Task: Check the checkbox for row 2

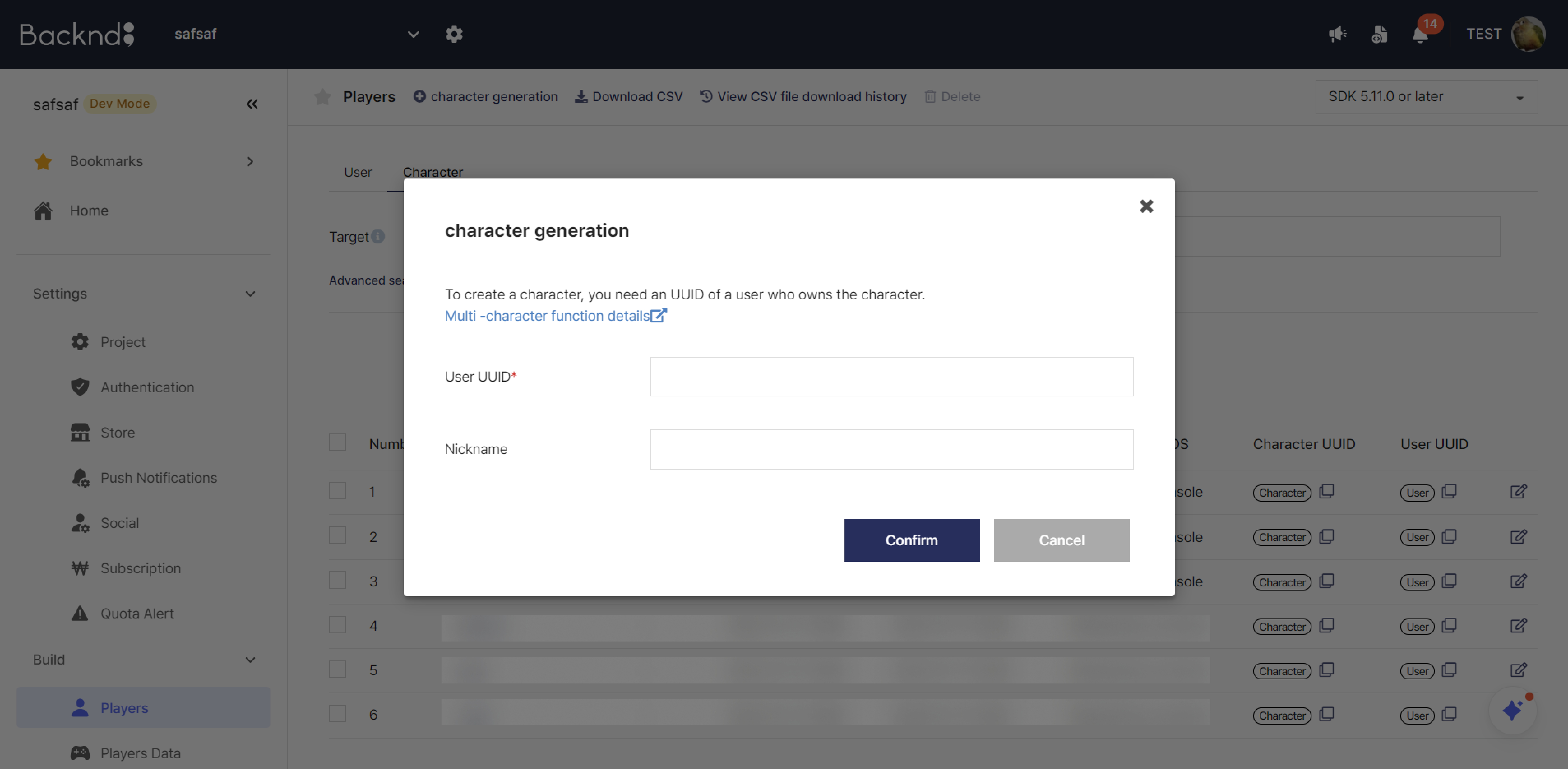Action: pyautogui.click(x=337, y=535)
